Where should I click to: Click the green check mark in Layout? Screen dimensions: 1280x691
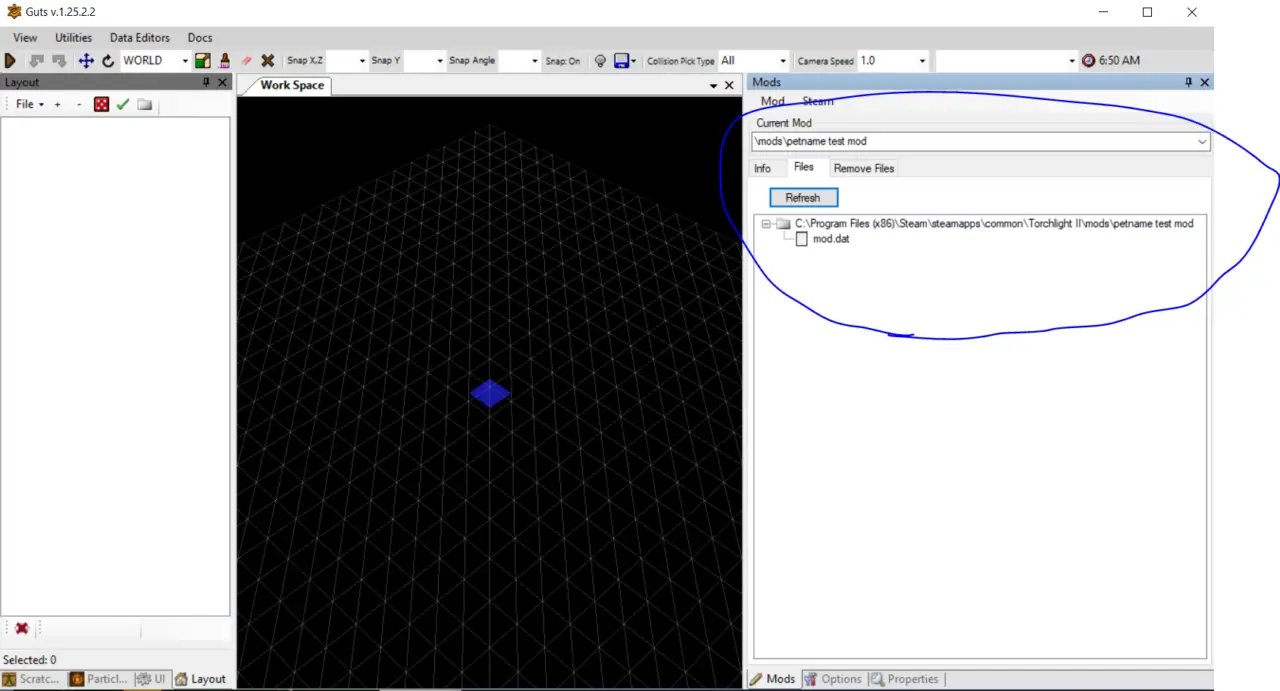[123, 104]
